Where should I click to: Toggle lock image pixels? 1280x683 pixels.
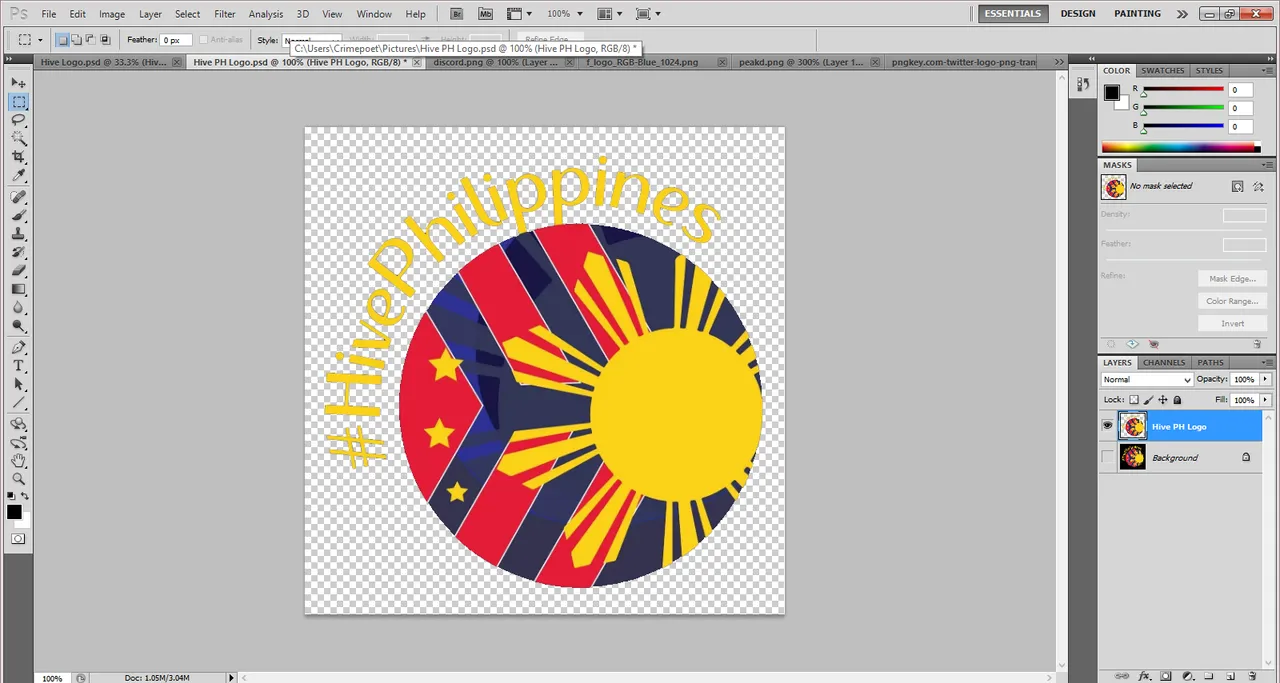coord(1148,400)
